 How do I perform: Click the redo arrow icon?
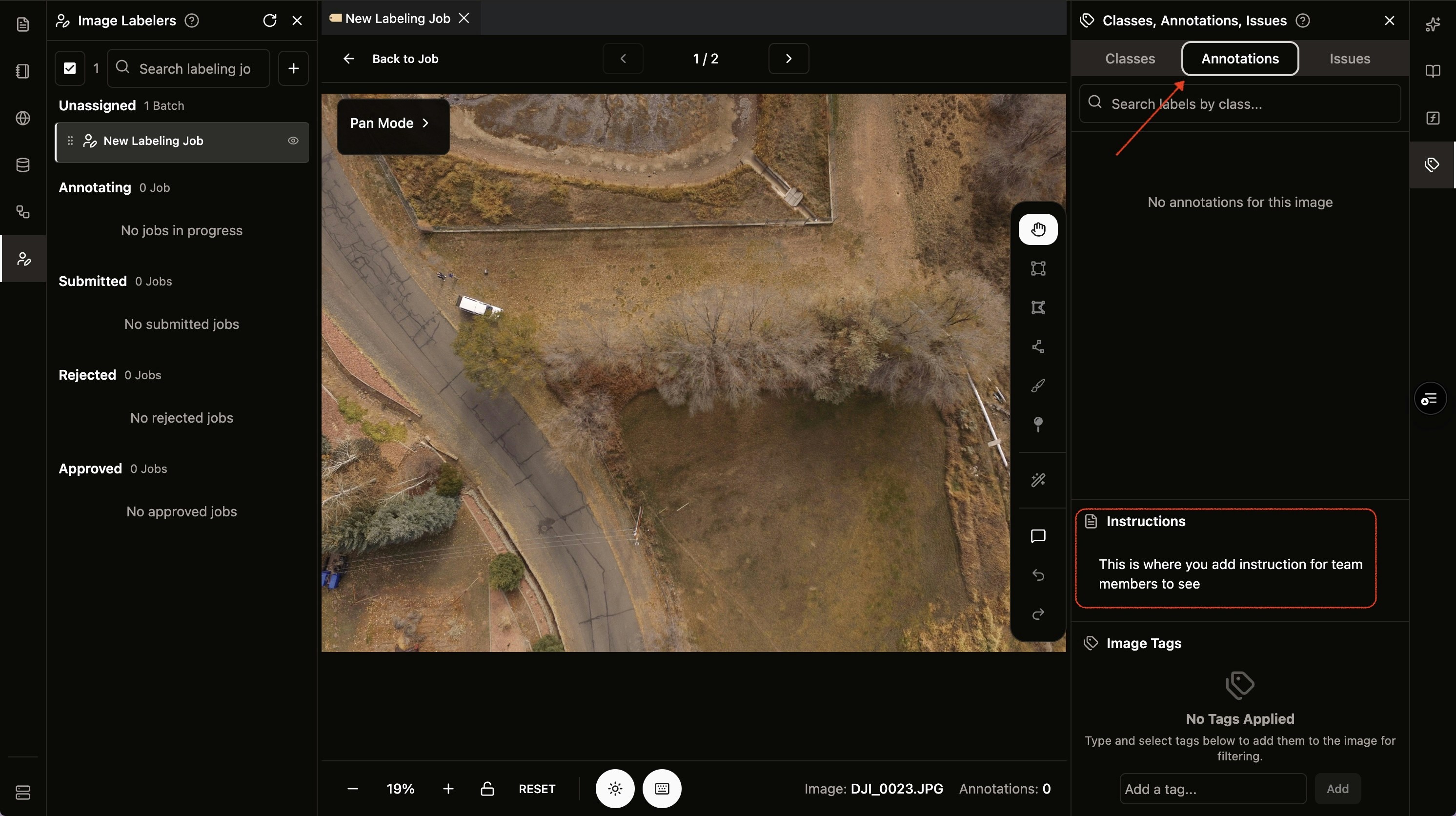click(x=1038, y=614)
